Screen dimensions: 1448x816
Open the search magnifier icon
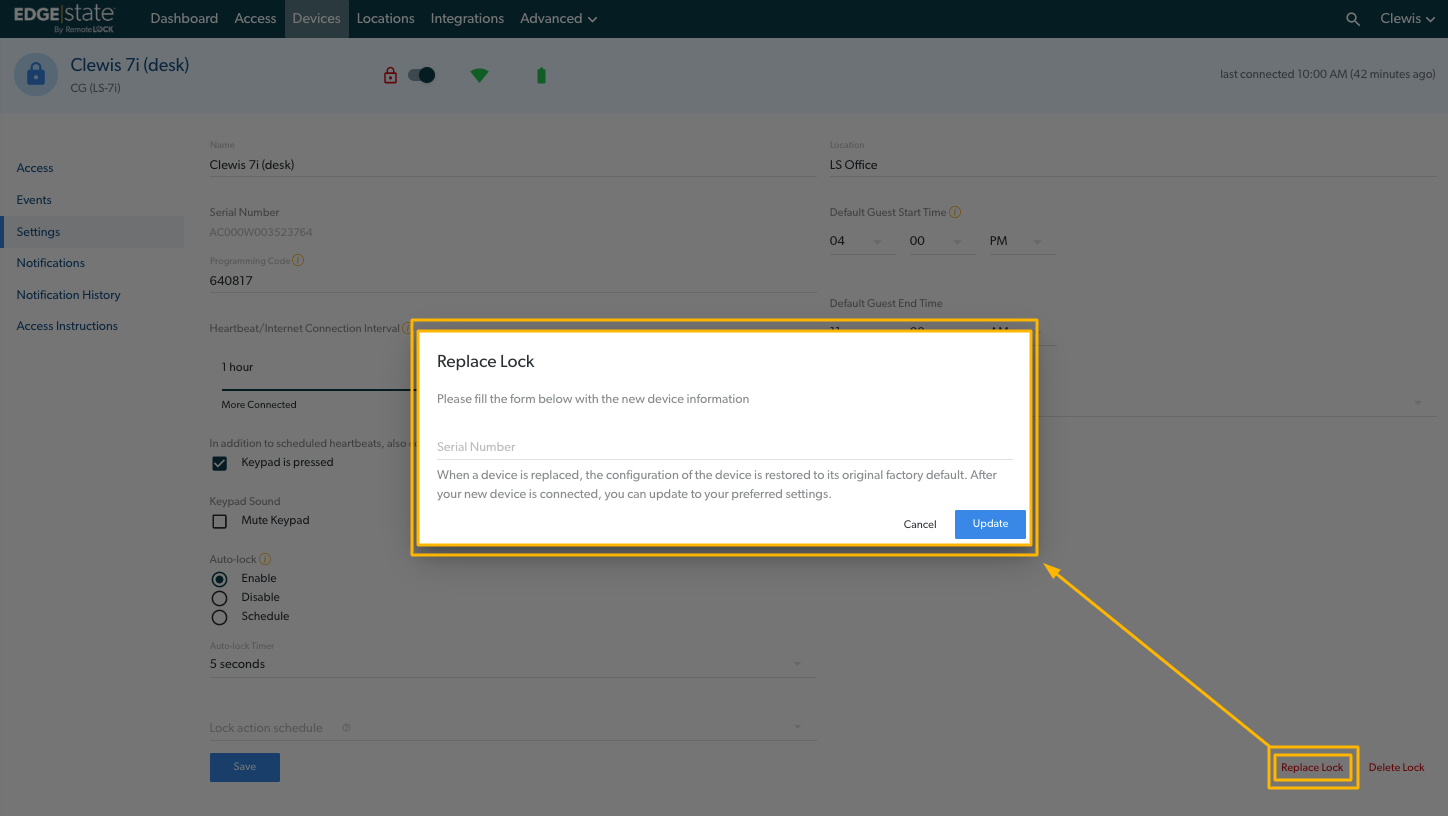pyautogui.click(x=1353, y=19)
